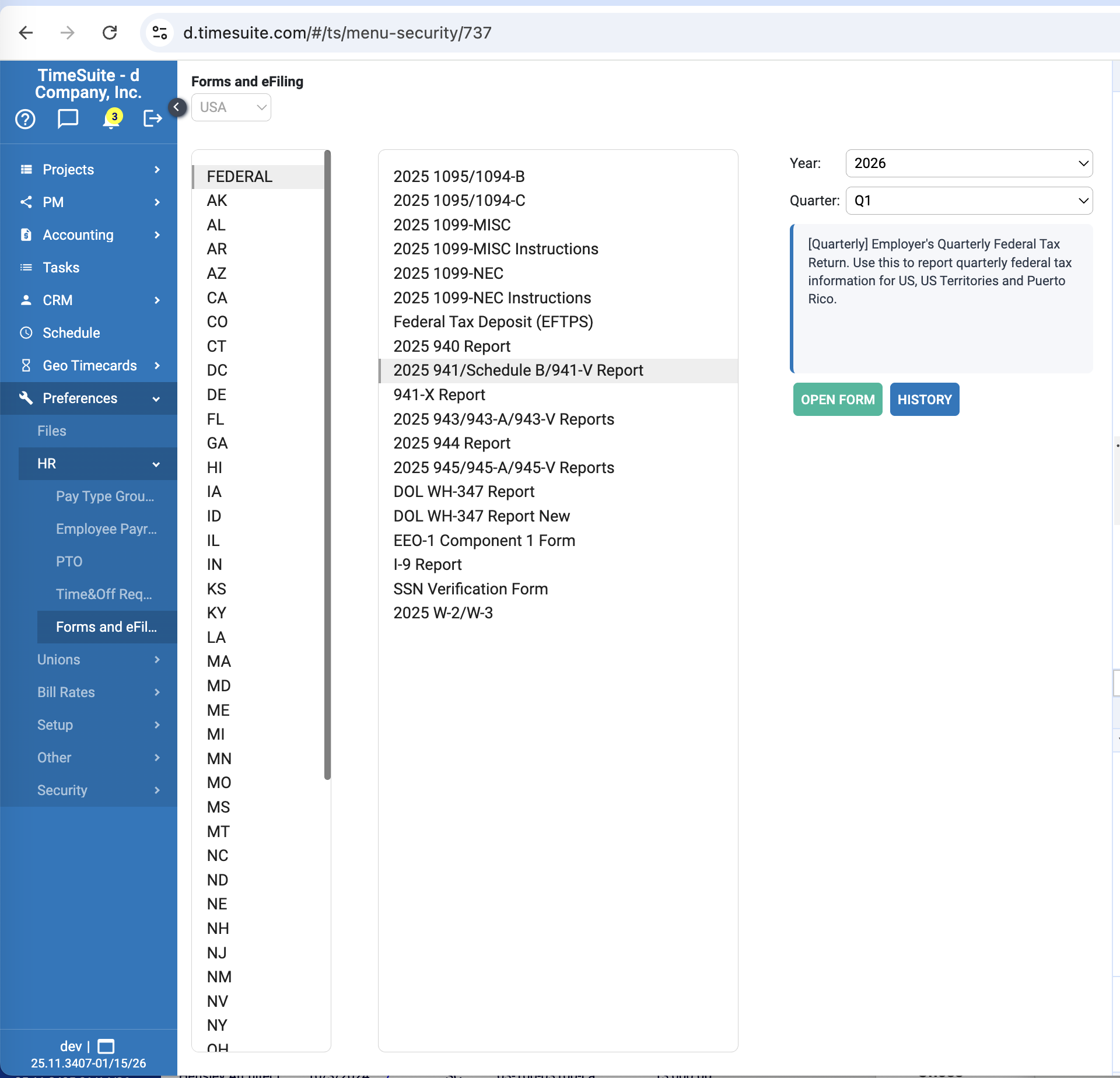
Task: Reload the page with browser refresh icon
Action: 110,33
